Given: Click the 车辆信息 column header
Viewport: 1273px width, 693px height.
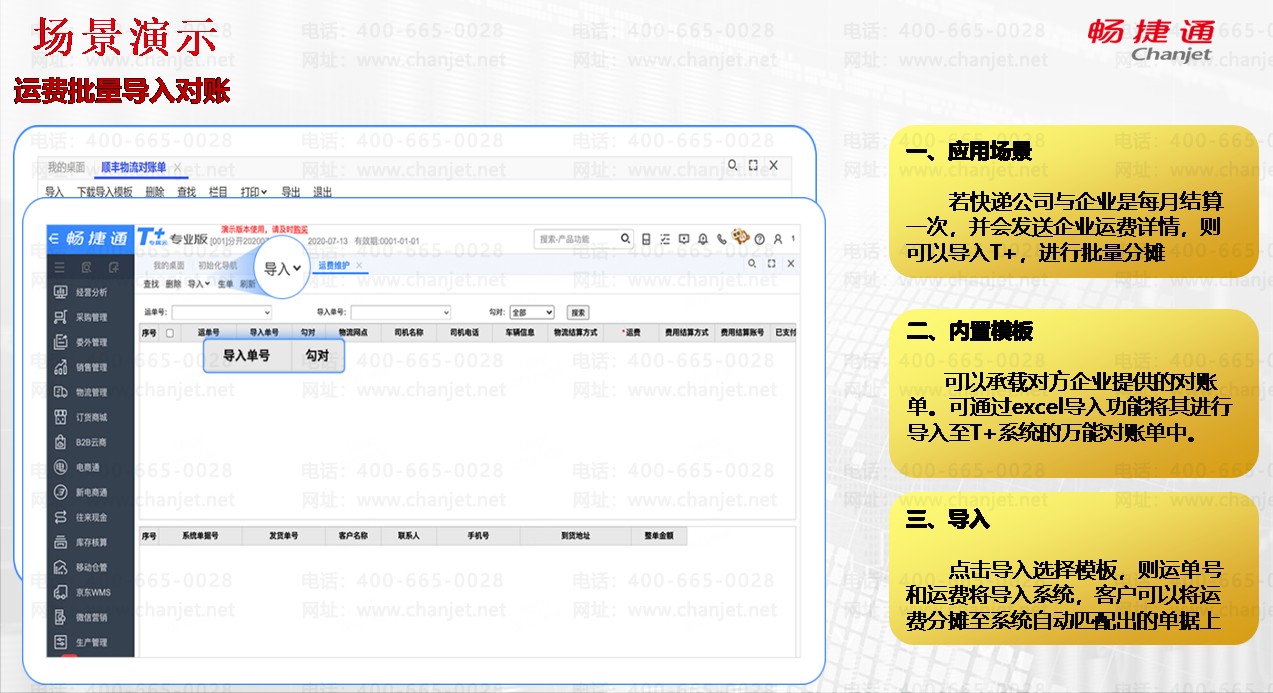Looking at the screenshot, I should pyautogui.click(x=519, y=332).
